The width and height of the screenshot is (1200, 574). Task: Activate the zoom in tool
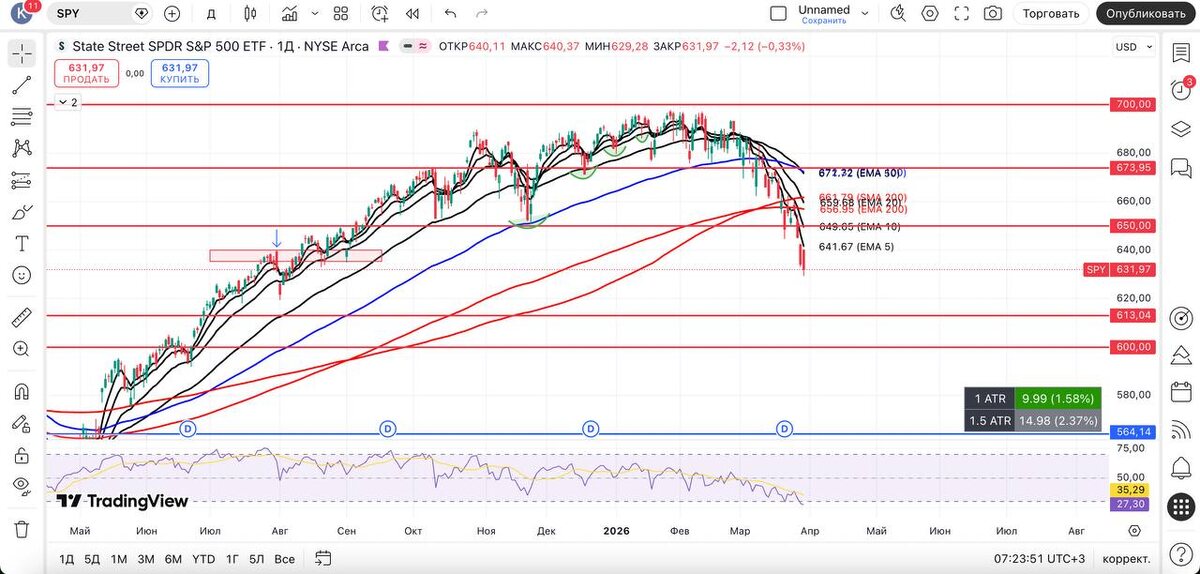21,349
